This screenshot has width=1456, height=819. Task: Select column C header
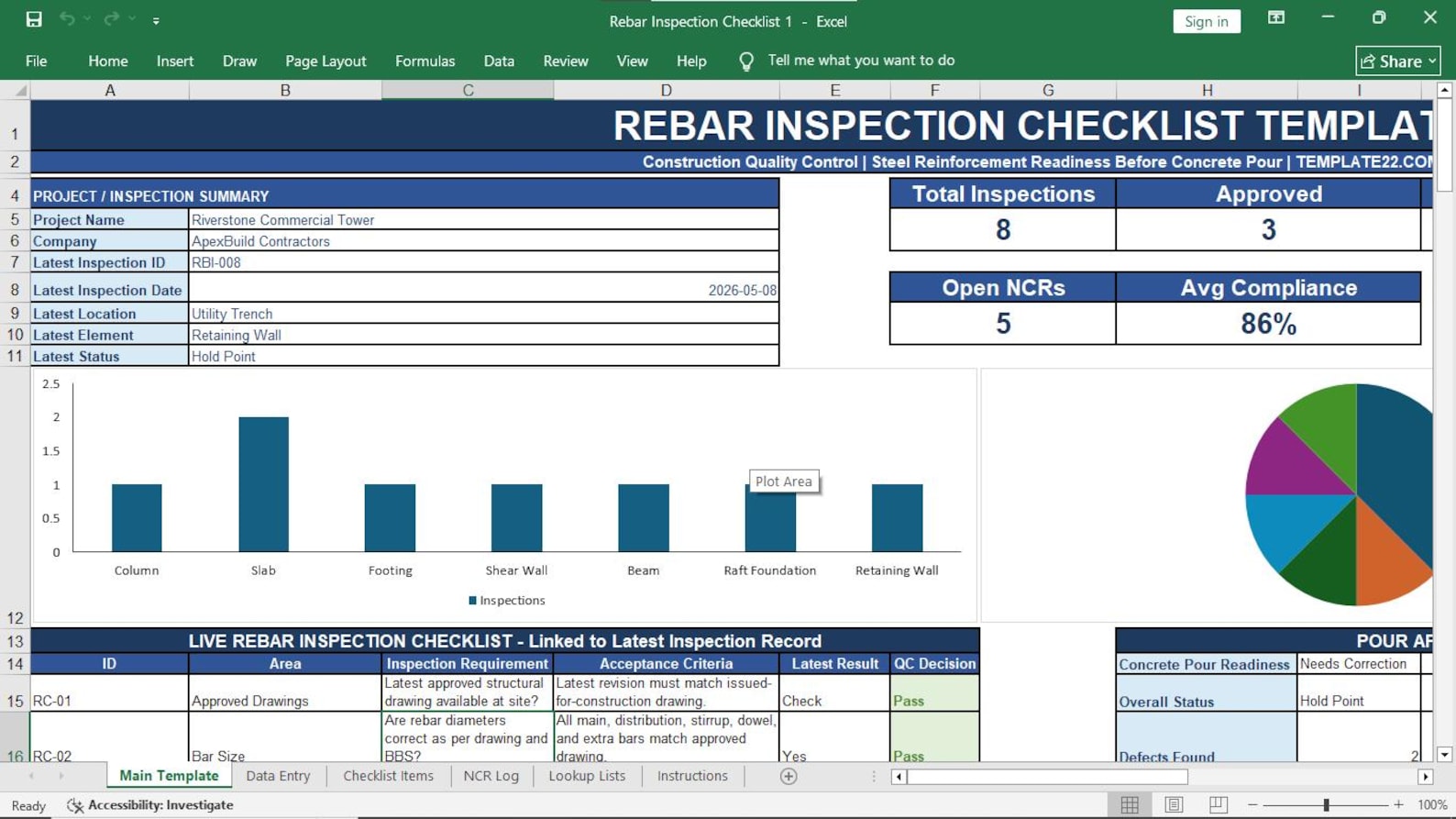pos(468,90)
